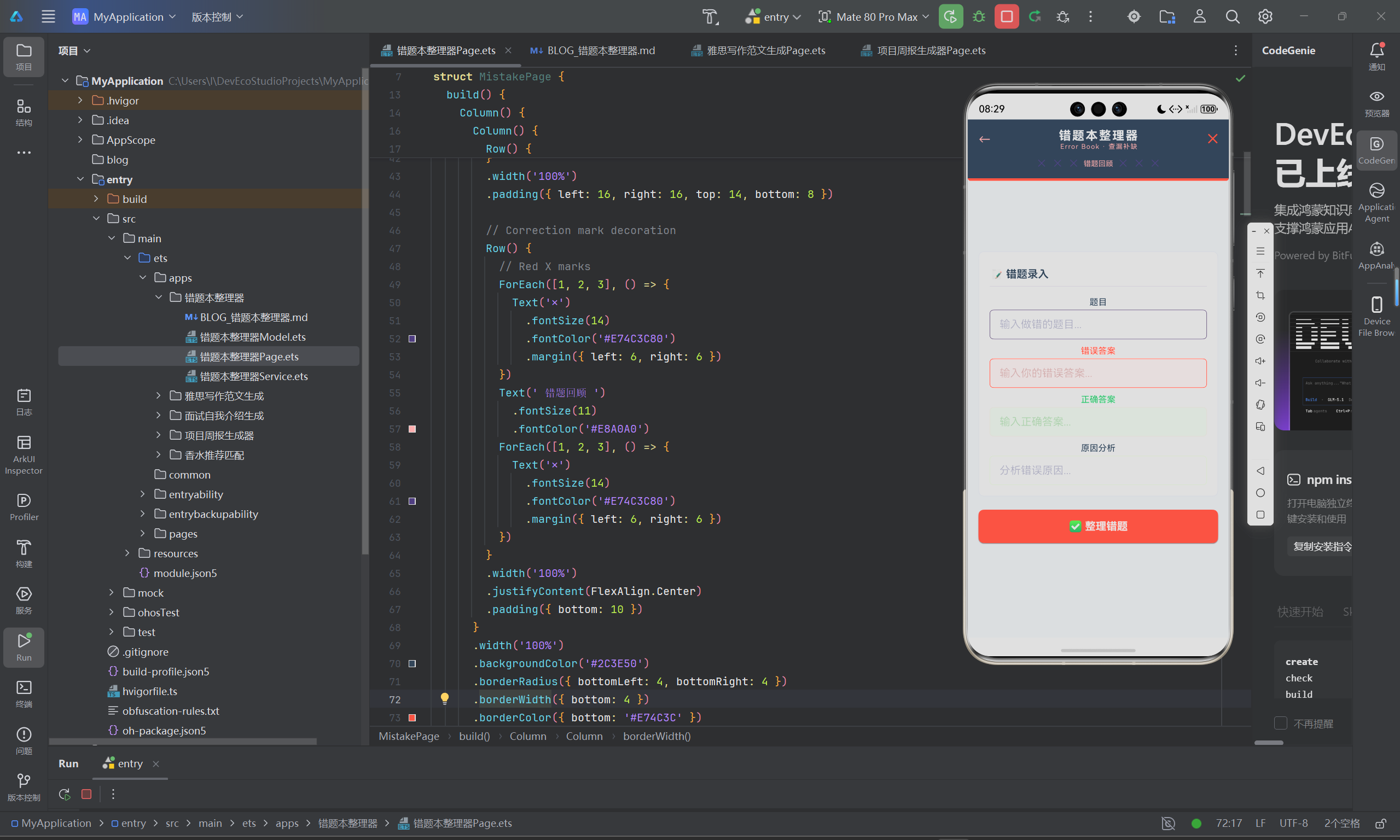Switch to 雅思写作范文生成Page.ets tab
The image size is (1400, 840).
759,50
